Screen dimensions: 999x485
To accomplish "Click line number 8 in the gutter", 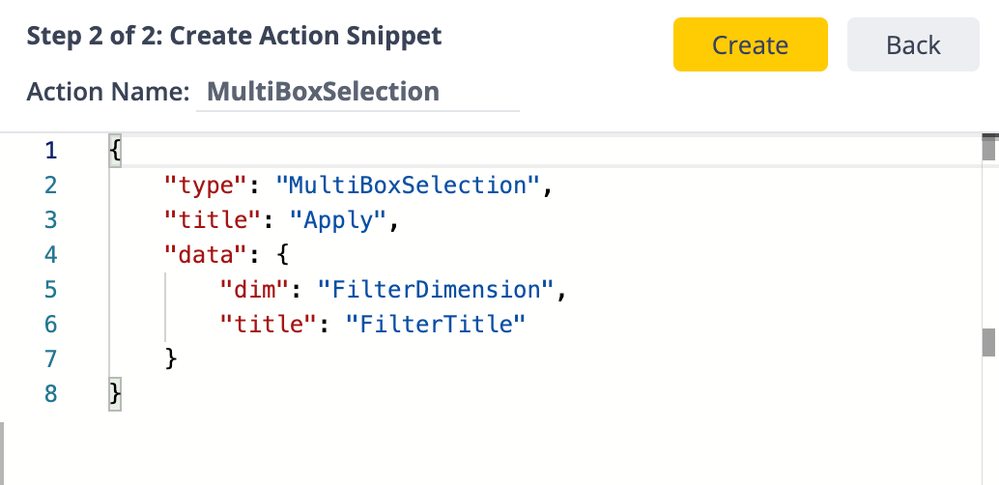I will [x=51, y=393].
